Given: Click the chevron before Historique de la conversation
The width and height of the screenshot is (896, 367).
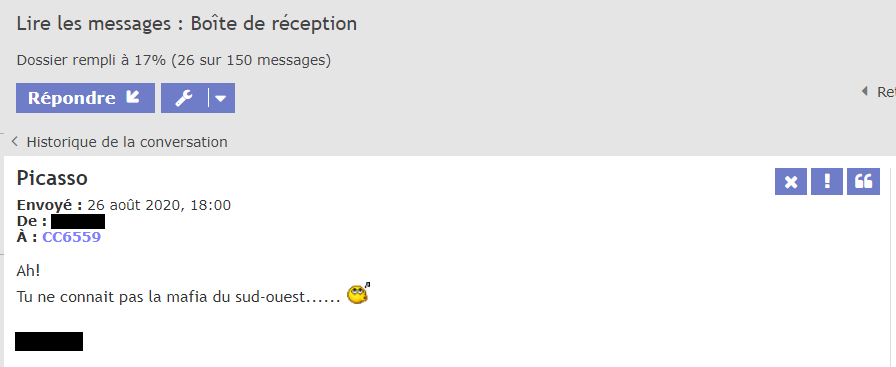Looking at the screenshot, I should [x=15, y=141].
